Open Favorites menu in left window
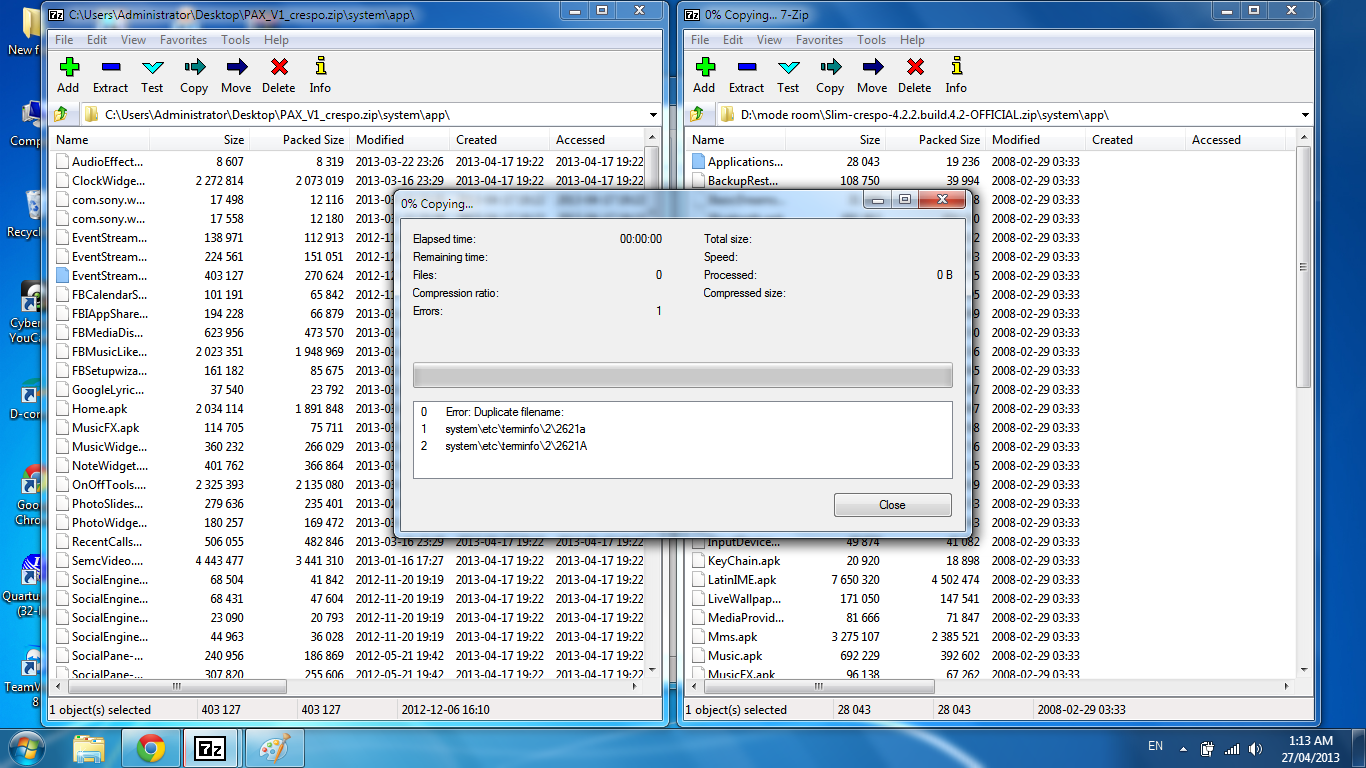The height and width of the screenshot is (768, 1366). point(183,40)
